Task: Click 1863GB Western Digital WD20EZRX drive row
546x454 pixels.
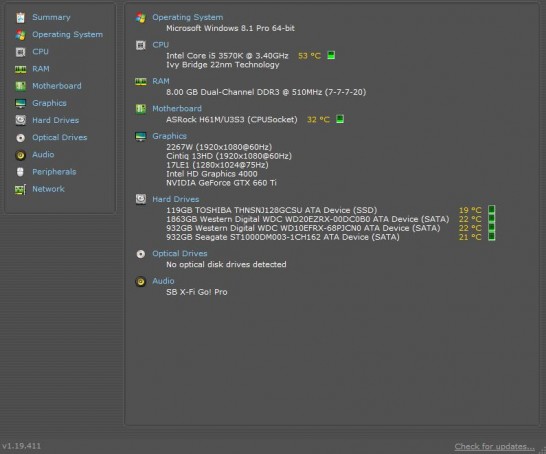Action: (x=308, y=219)
